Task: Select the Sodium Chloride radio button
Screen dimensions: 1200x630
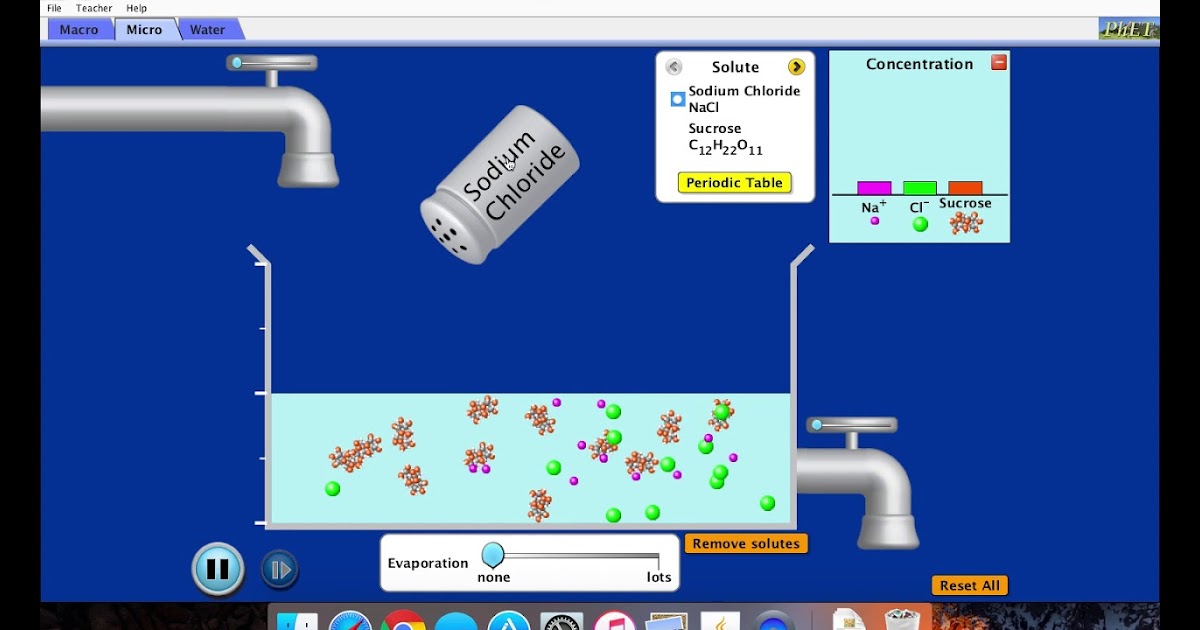Action: [x=677, y=99]
